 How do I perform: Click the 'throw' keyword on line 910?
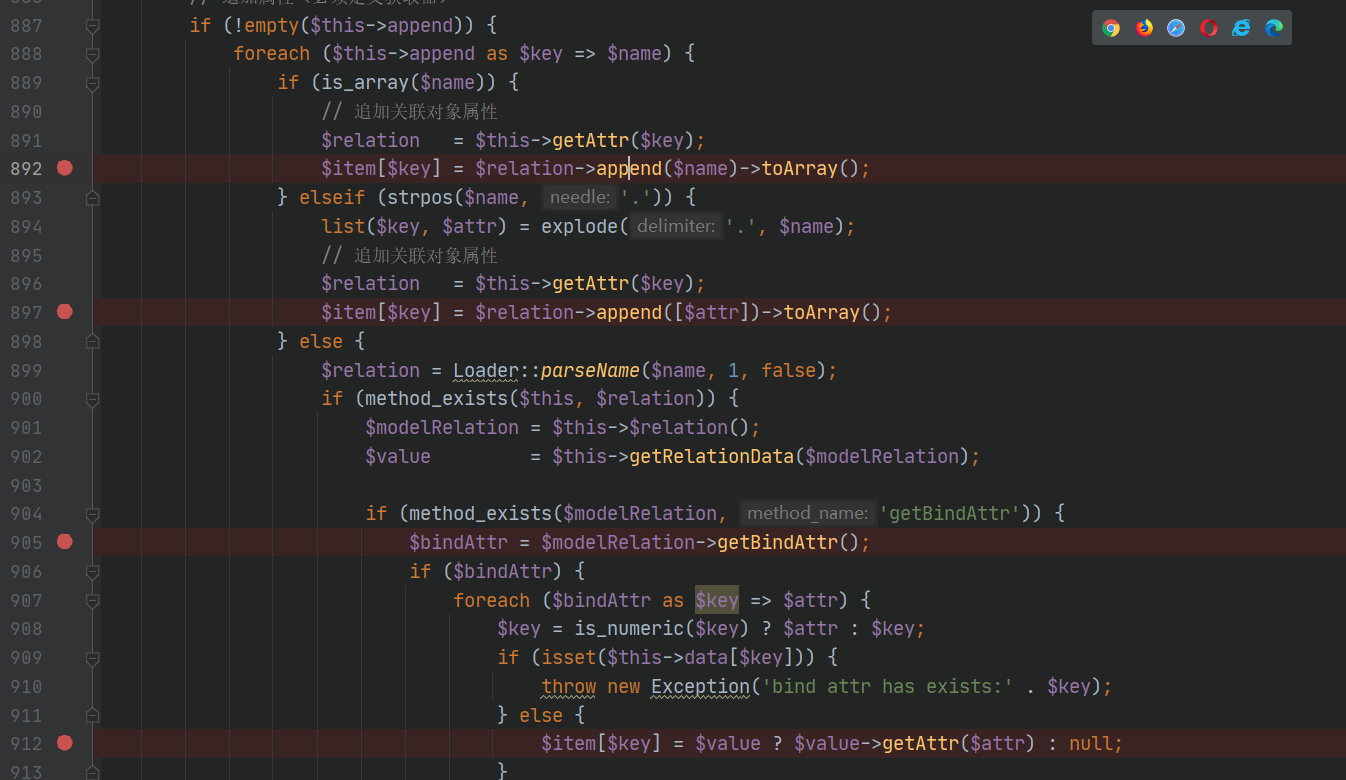pyautogui.click(x=568, y=686)
